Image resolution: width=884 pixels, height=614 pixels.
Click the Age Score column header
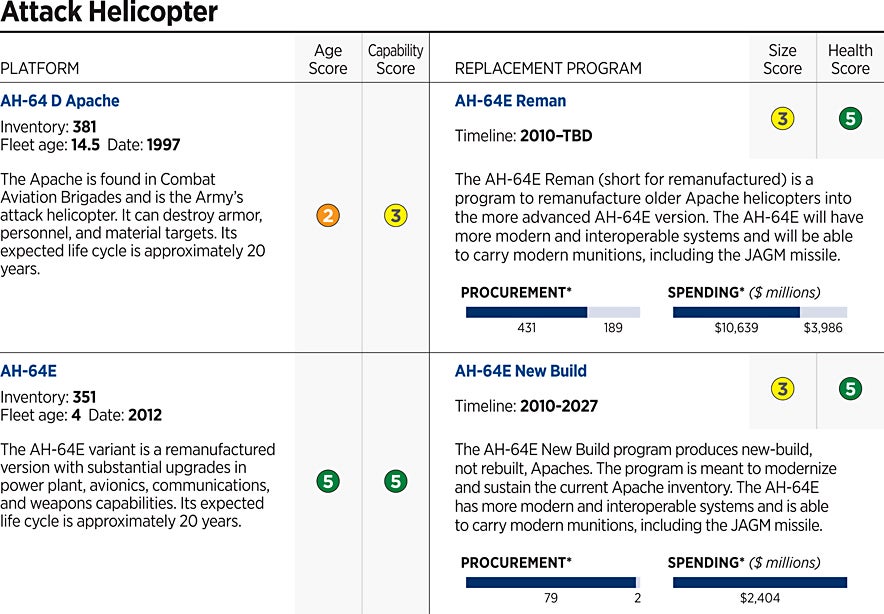pos(327,59)
